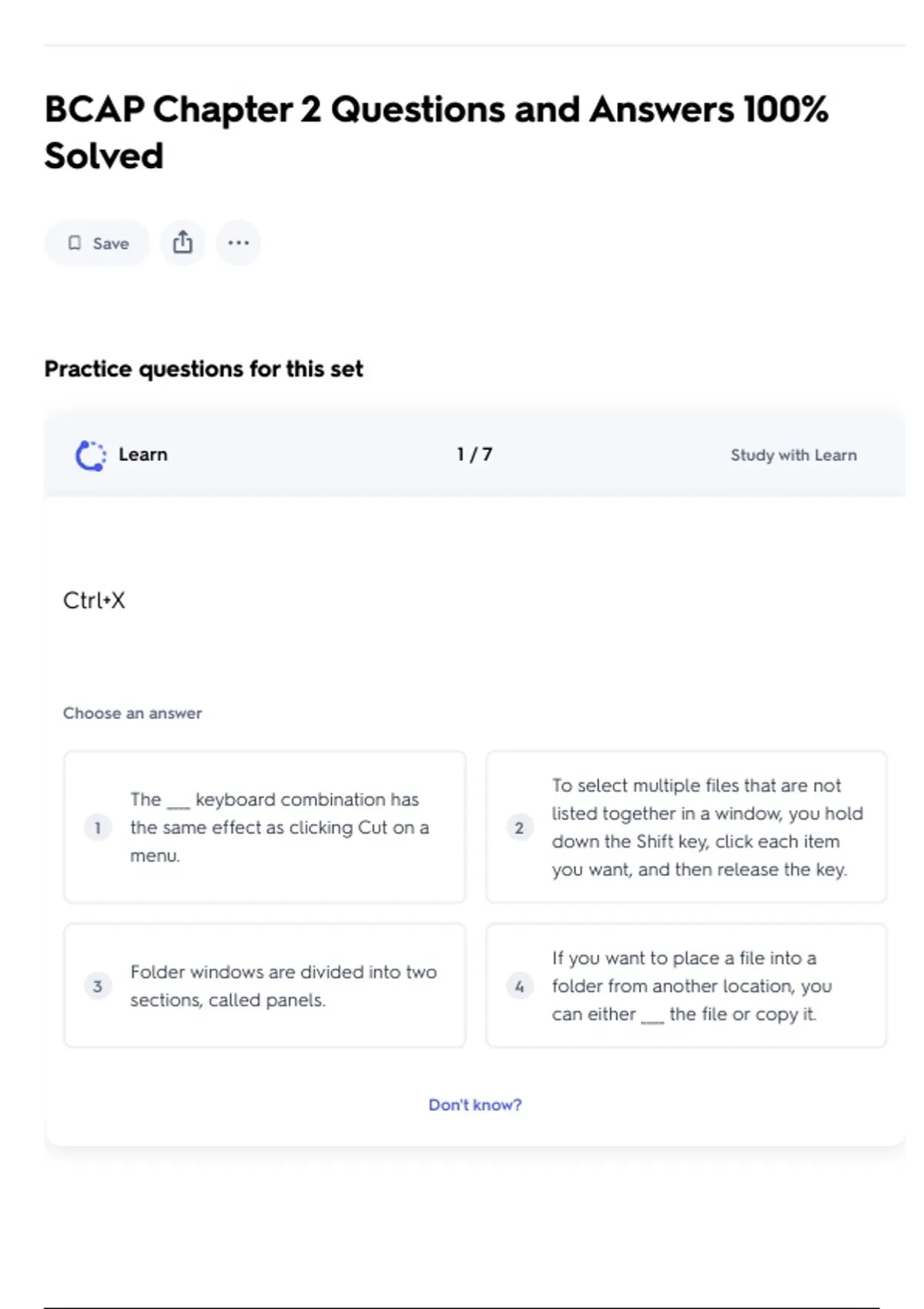Image resolution: width=924 pixels, height=1309 pixels.
Task: Choose the answer about clicking Cut on a menu
Action: coord(279,827)
